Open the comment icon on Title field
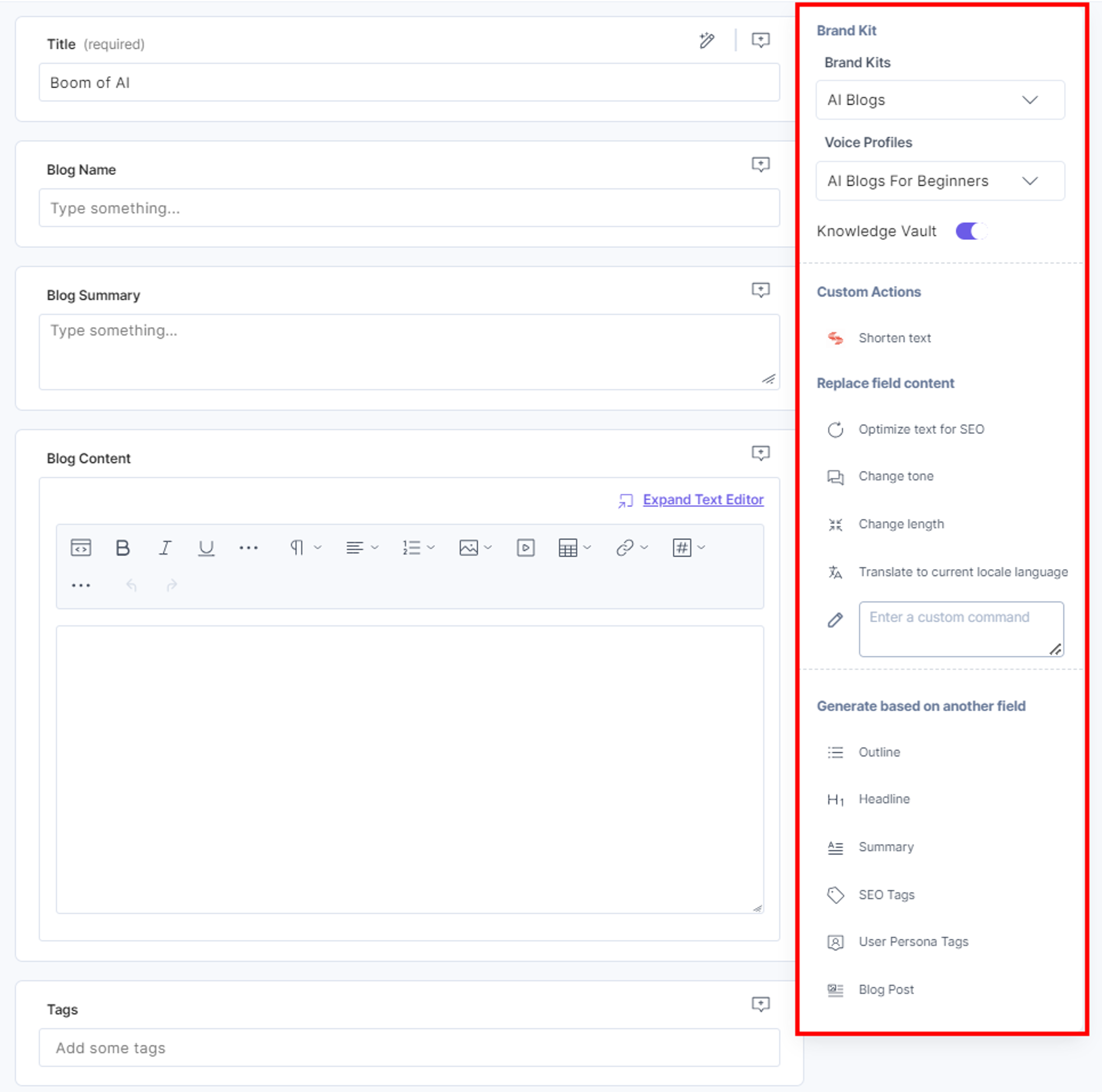 coord(760,40)
